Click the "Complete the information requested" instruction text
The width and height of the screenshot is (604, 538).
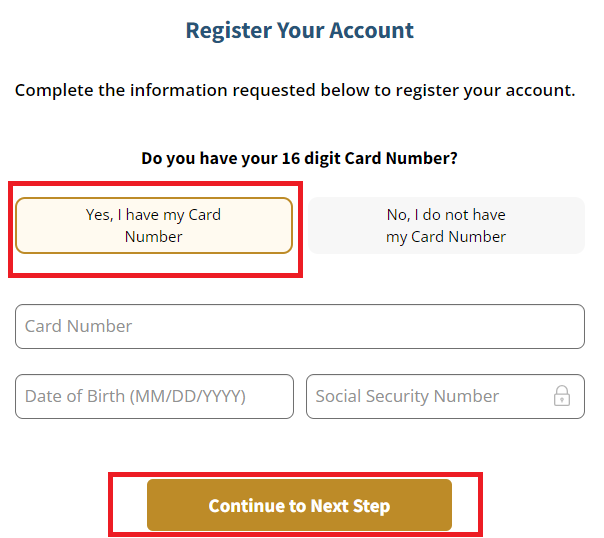(x=295, y=90)
